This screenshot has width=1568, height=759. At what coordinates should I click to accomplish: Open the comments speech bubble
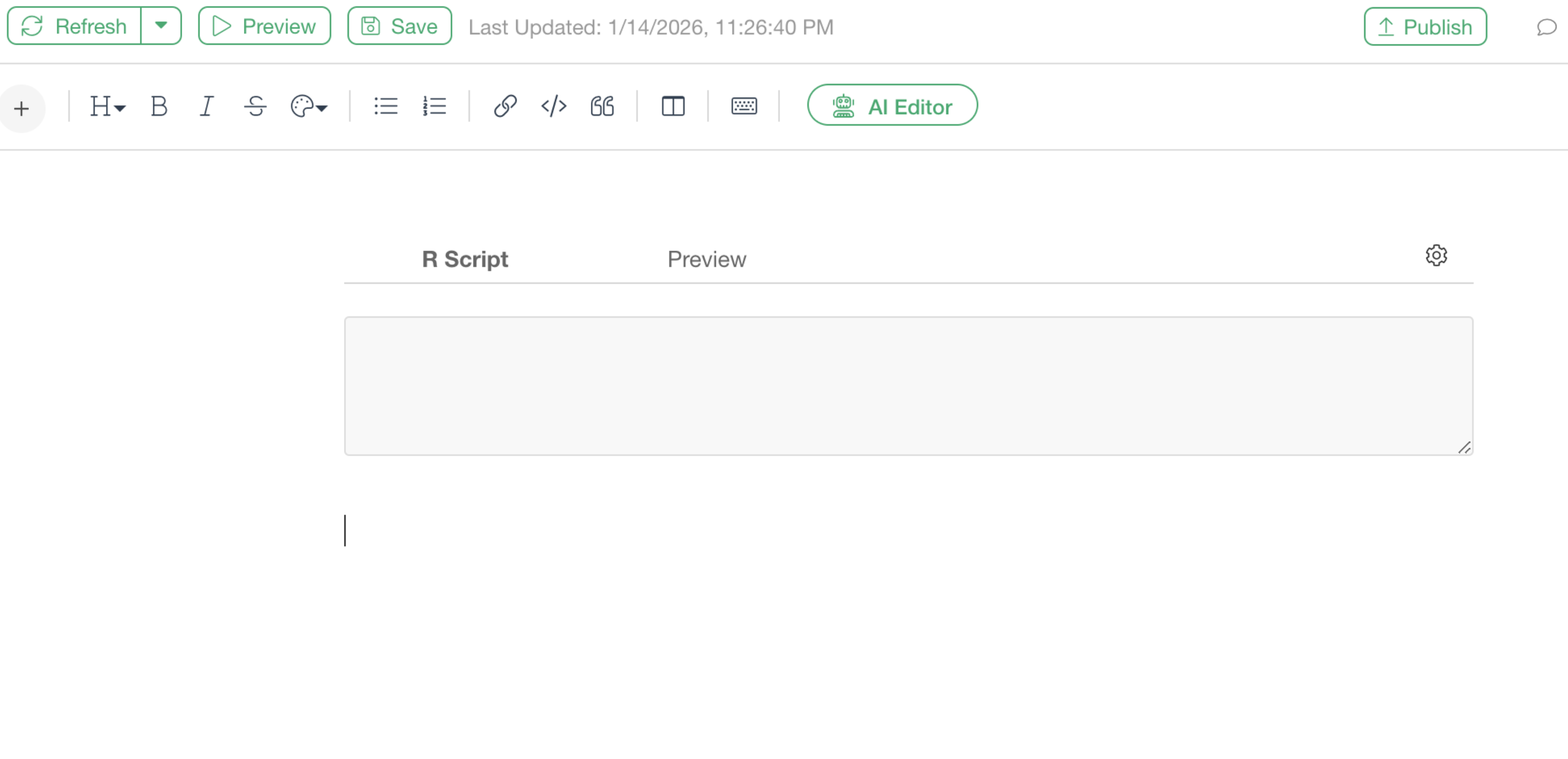pyautogui.click(x=1546, y=27)
